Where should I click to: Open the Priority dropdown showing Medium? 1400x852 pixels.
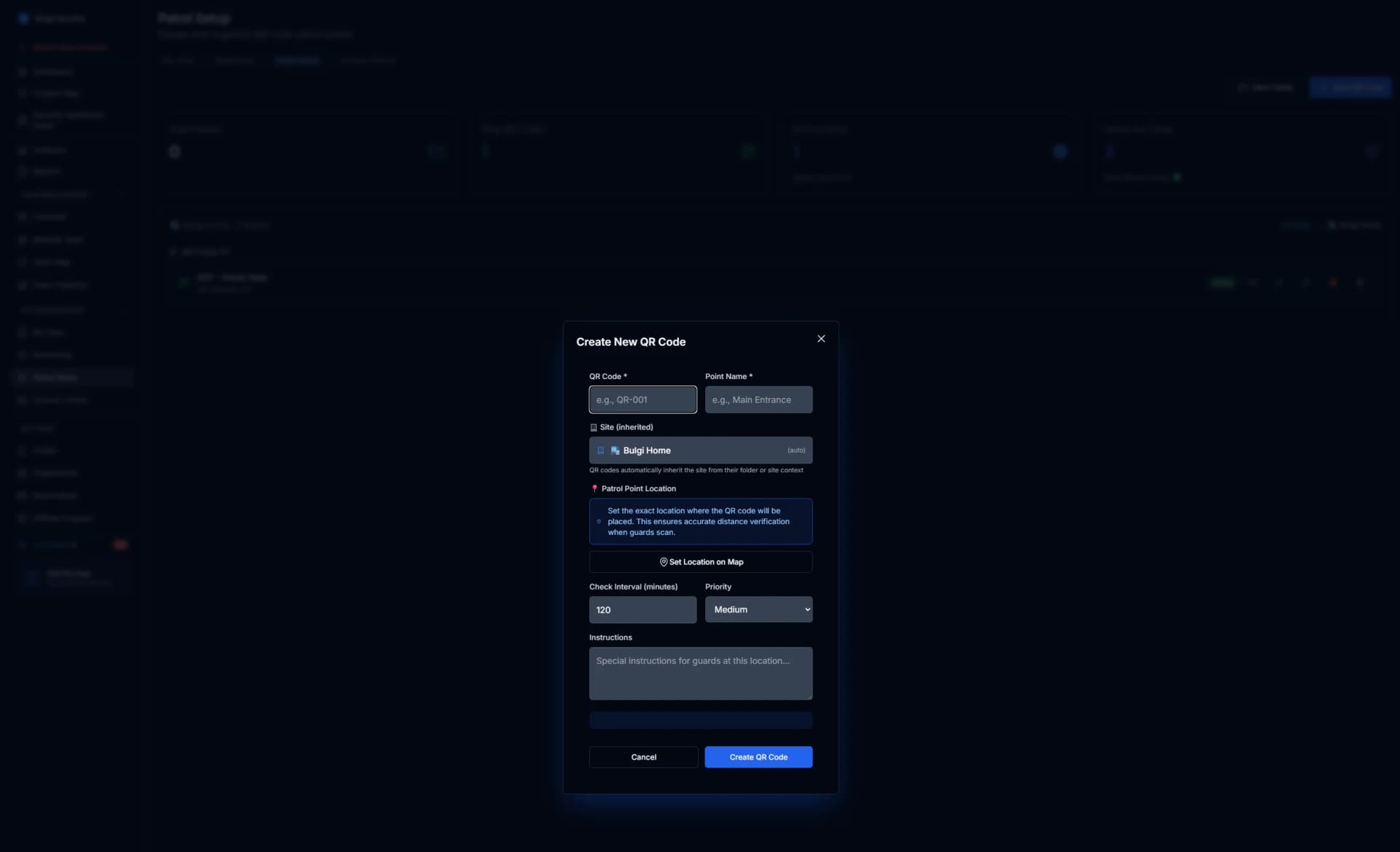[x=758, y=609]
